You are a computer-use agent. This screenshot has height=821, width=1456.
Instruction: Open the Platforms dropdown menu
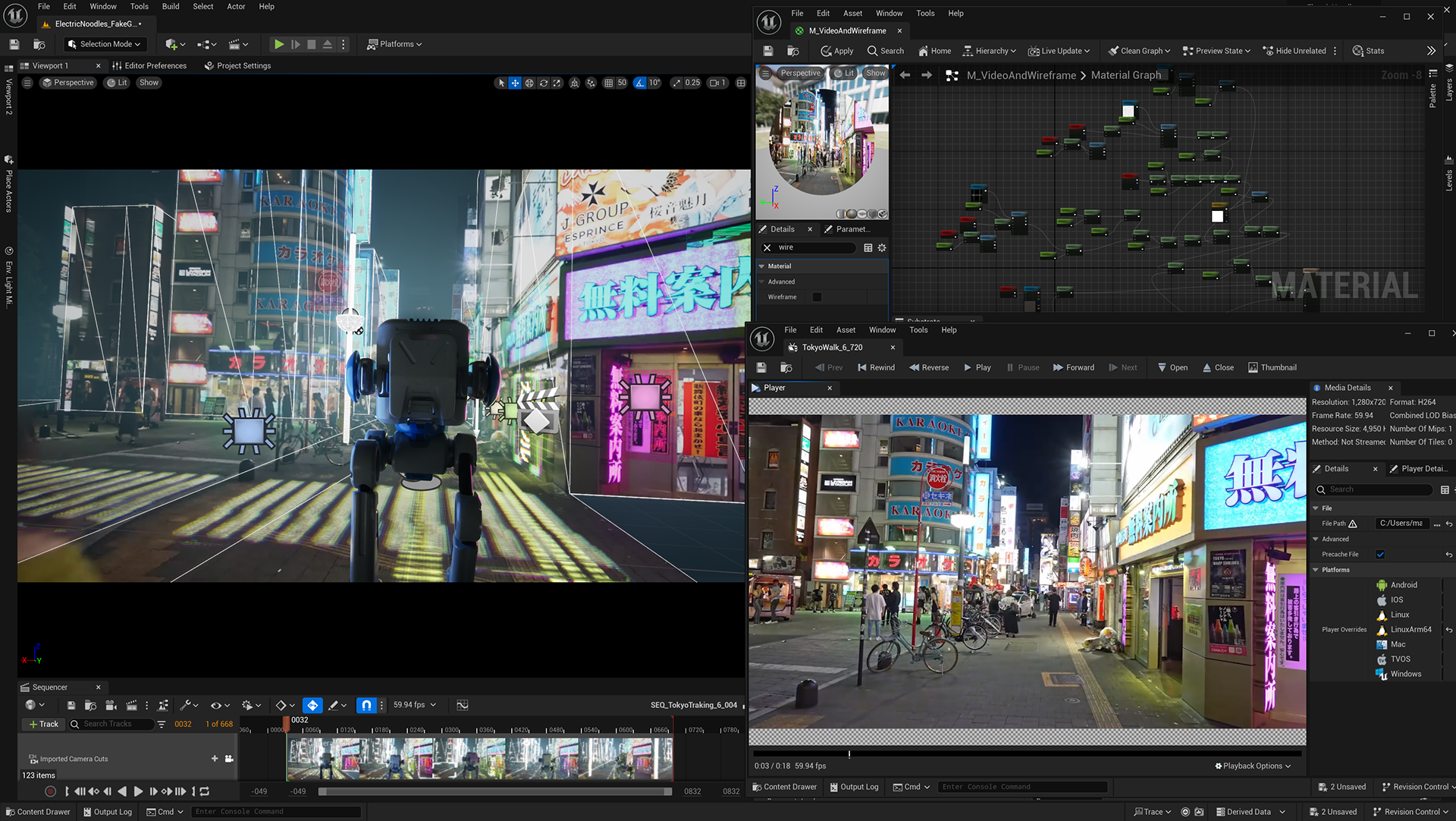pyautogui.click(x=394, y=44)
